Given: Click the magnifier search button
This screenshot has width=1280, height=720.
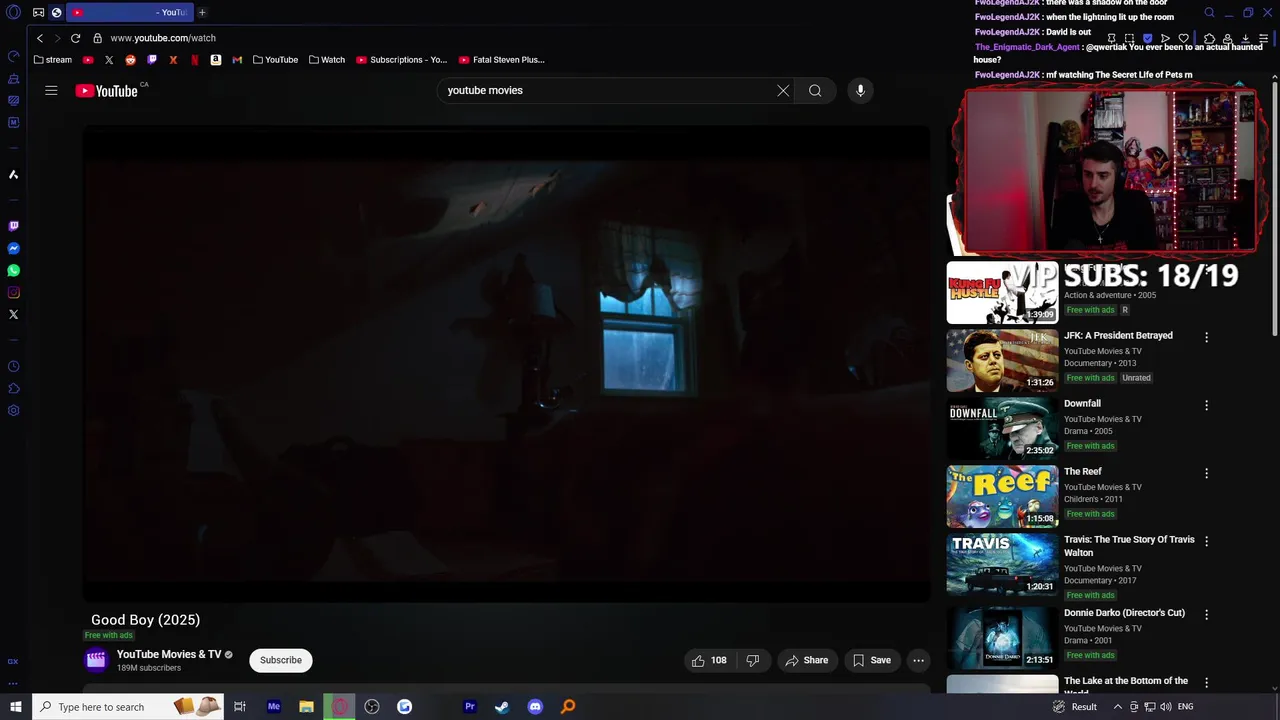Looking at the screenshot, I should pyautogui.click(x=815, y=91).
